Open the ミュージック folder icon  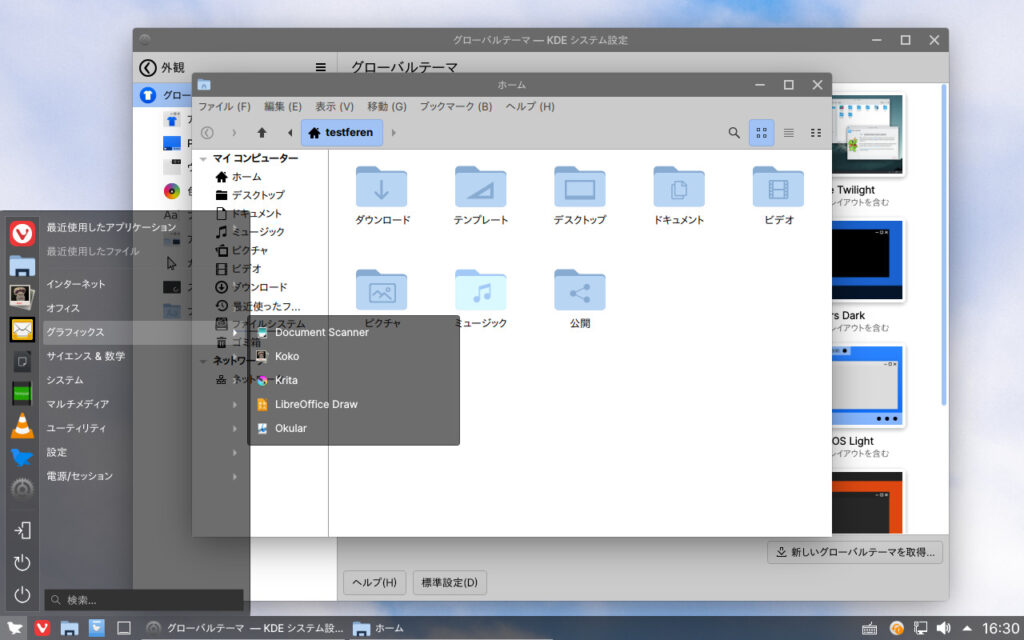click(x=481, y=291)
